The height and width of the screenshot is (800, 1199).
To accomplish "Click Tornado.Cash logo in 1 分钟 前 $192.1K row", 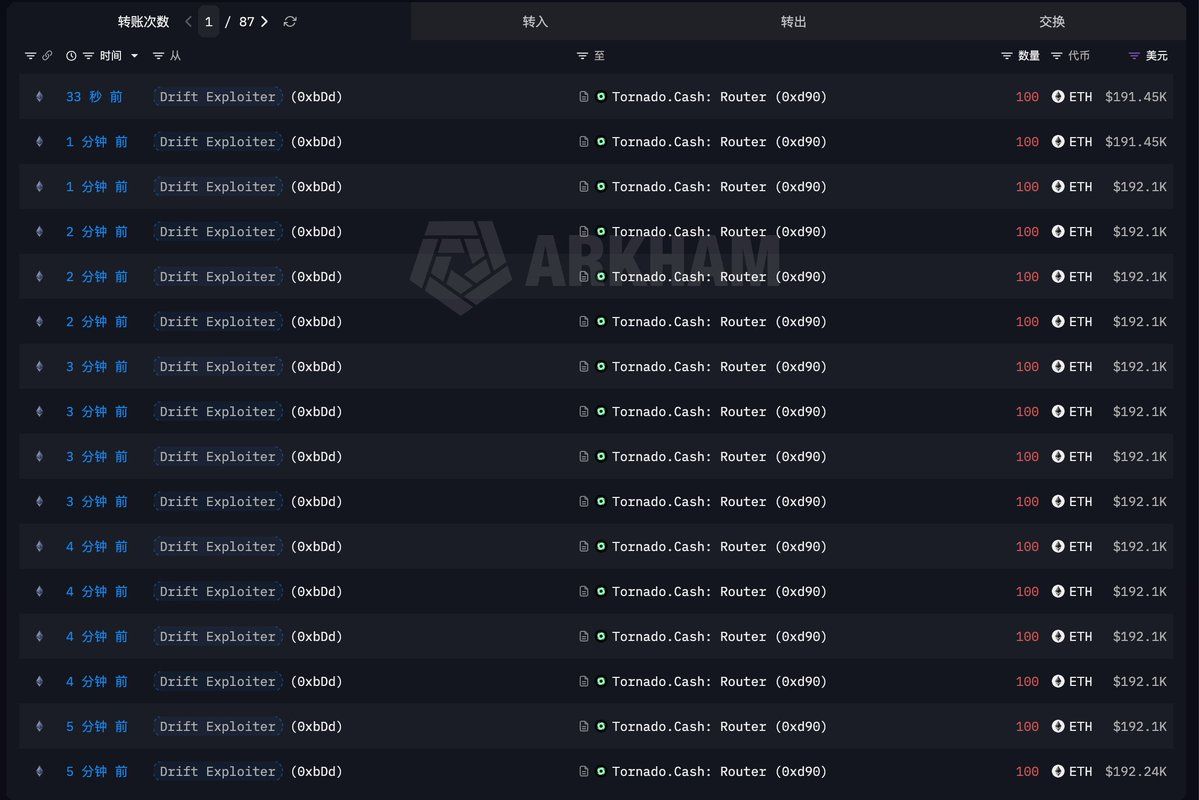I will click(x=601, y=187).
